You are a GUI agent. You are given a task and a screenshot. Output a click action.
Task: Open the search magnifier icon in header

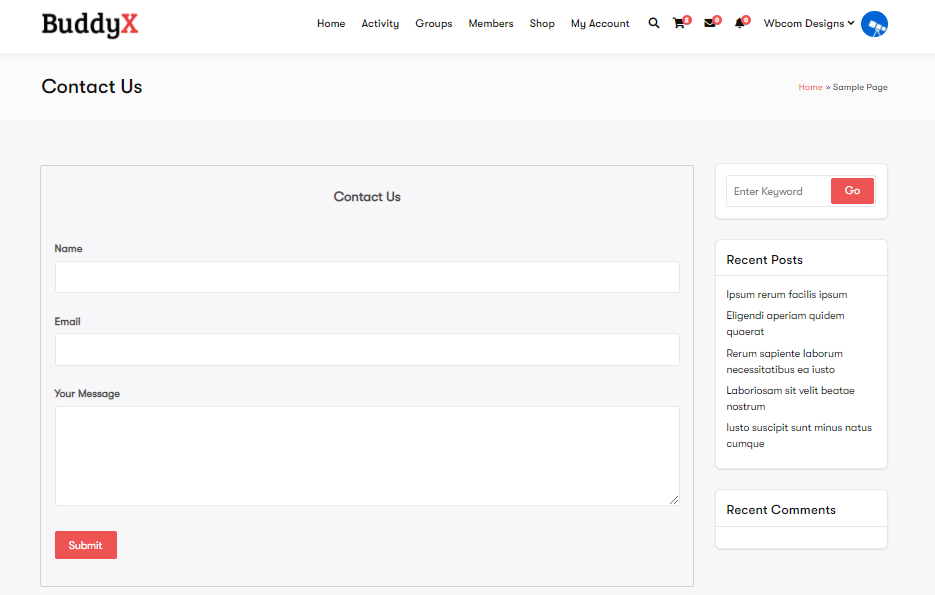(x=654, y=23)
